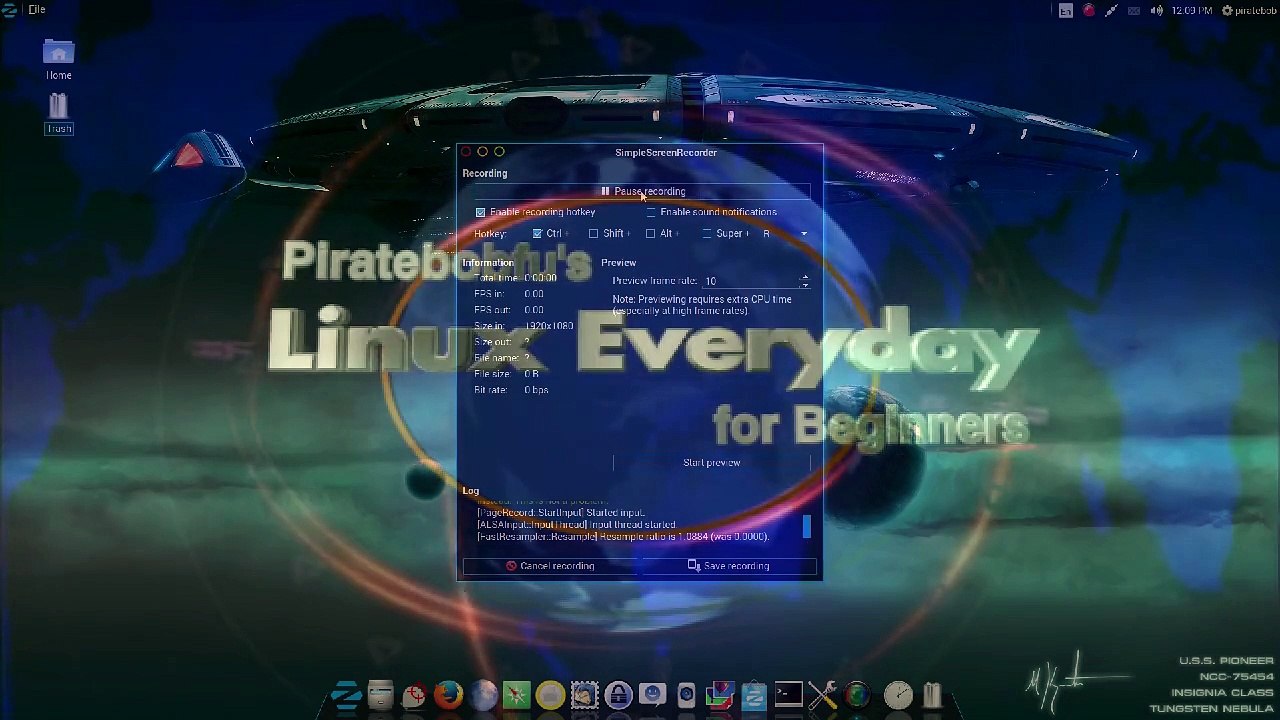Open the hotkey letter R dropdown
The image size is (1280, 720).
point(784,233)
